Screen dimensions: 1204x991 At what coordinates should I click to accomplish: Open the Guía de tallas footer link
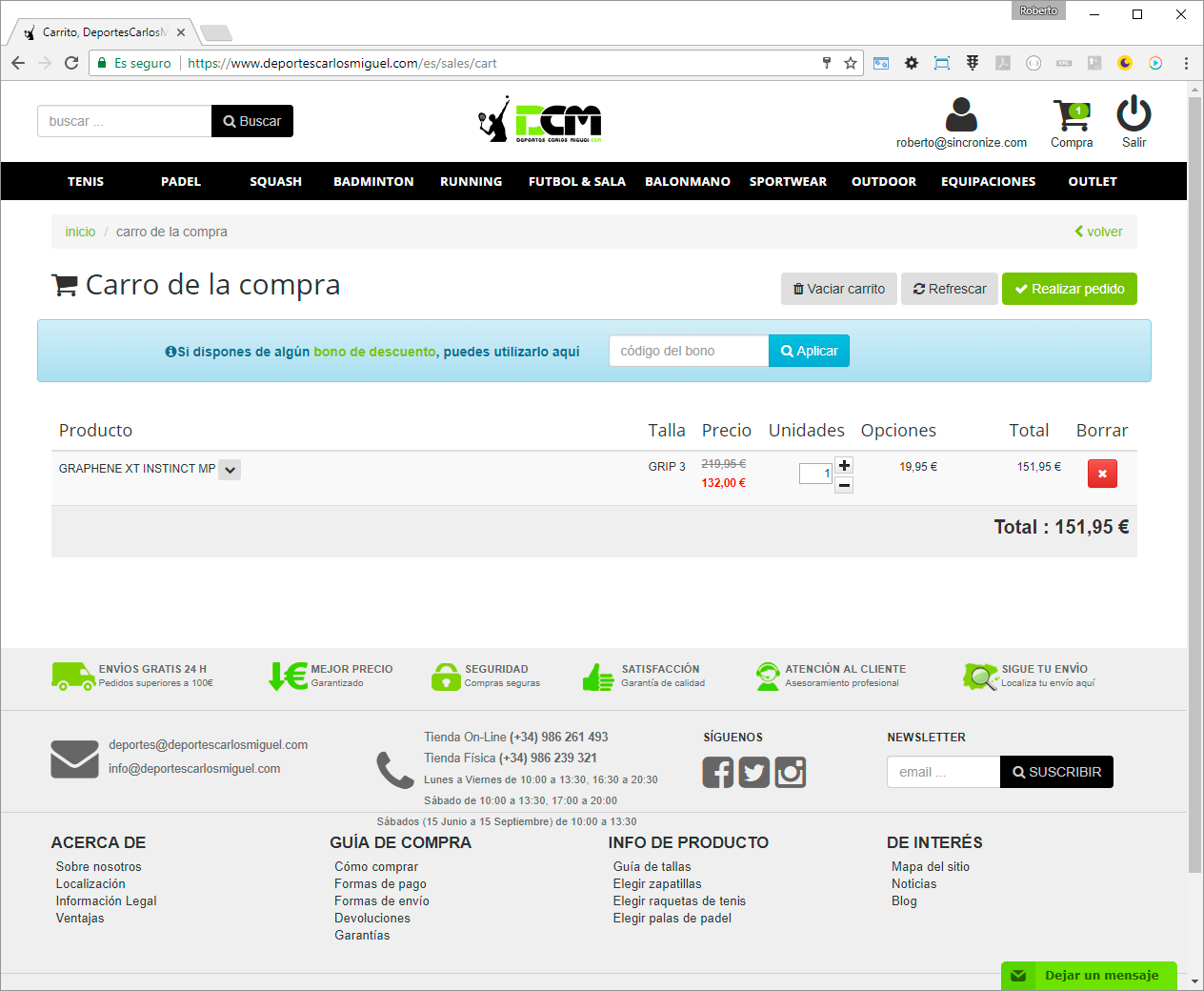652,866
